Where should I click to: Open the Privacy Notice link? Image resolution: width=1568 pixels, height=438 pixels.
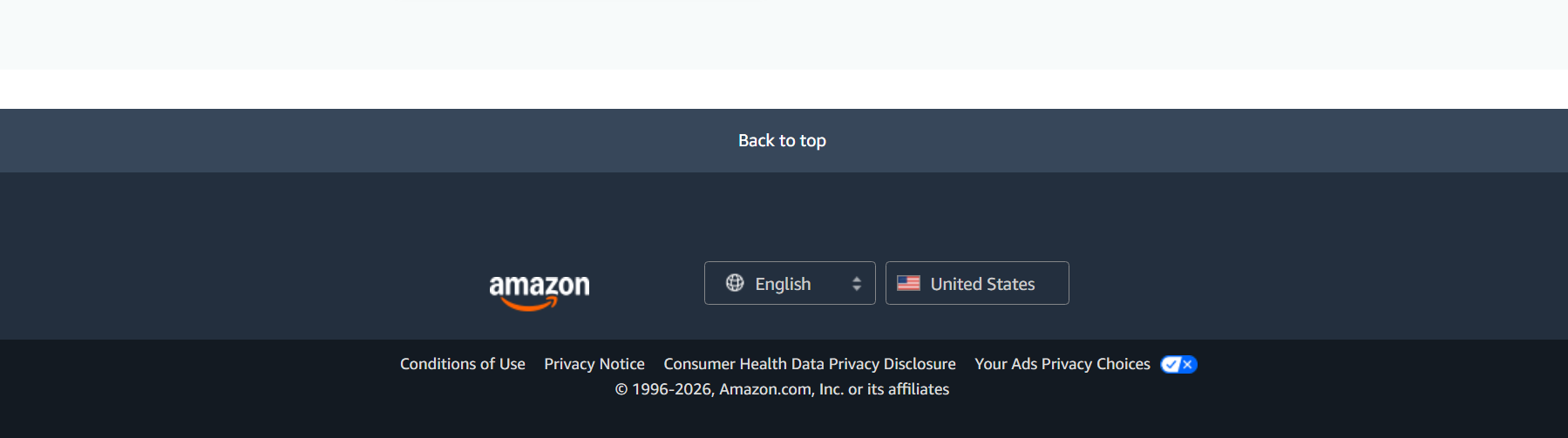(x=594, y=364)
